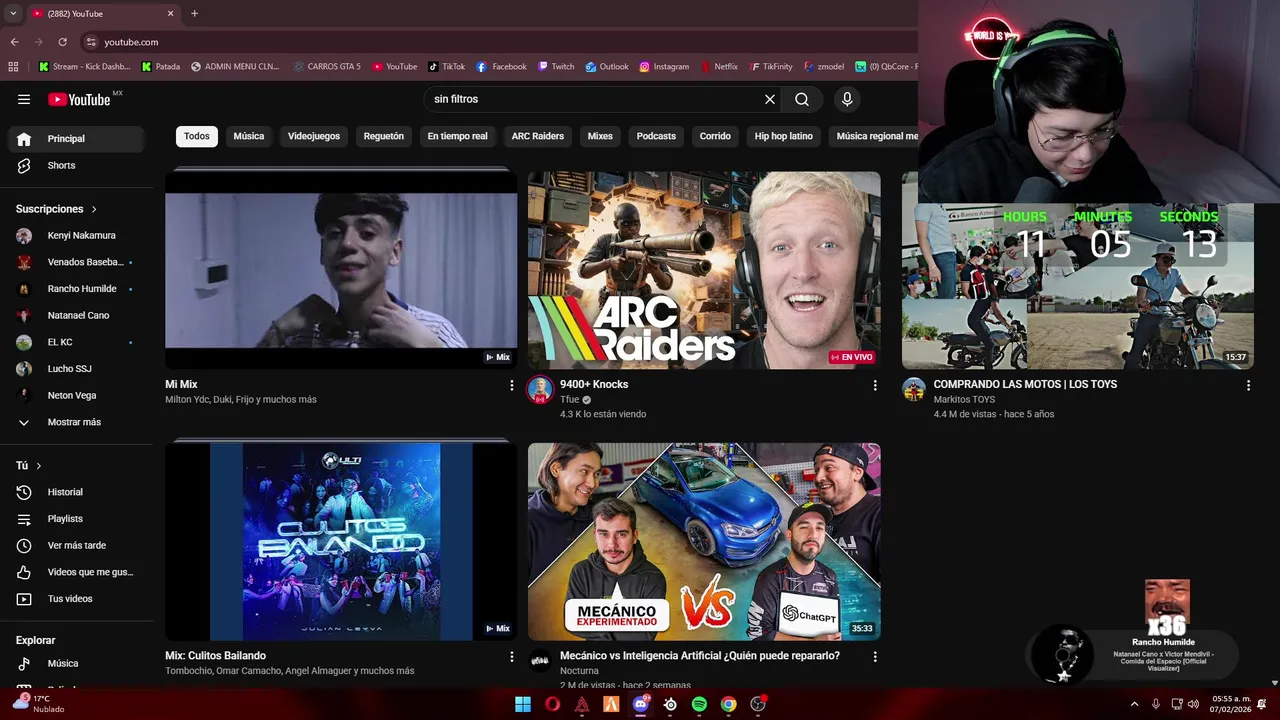
Task: Select the Todos filter chip
Action: point(197,136)
